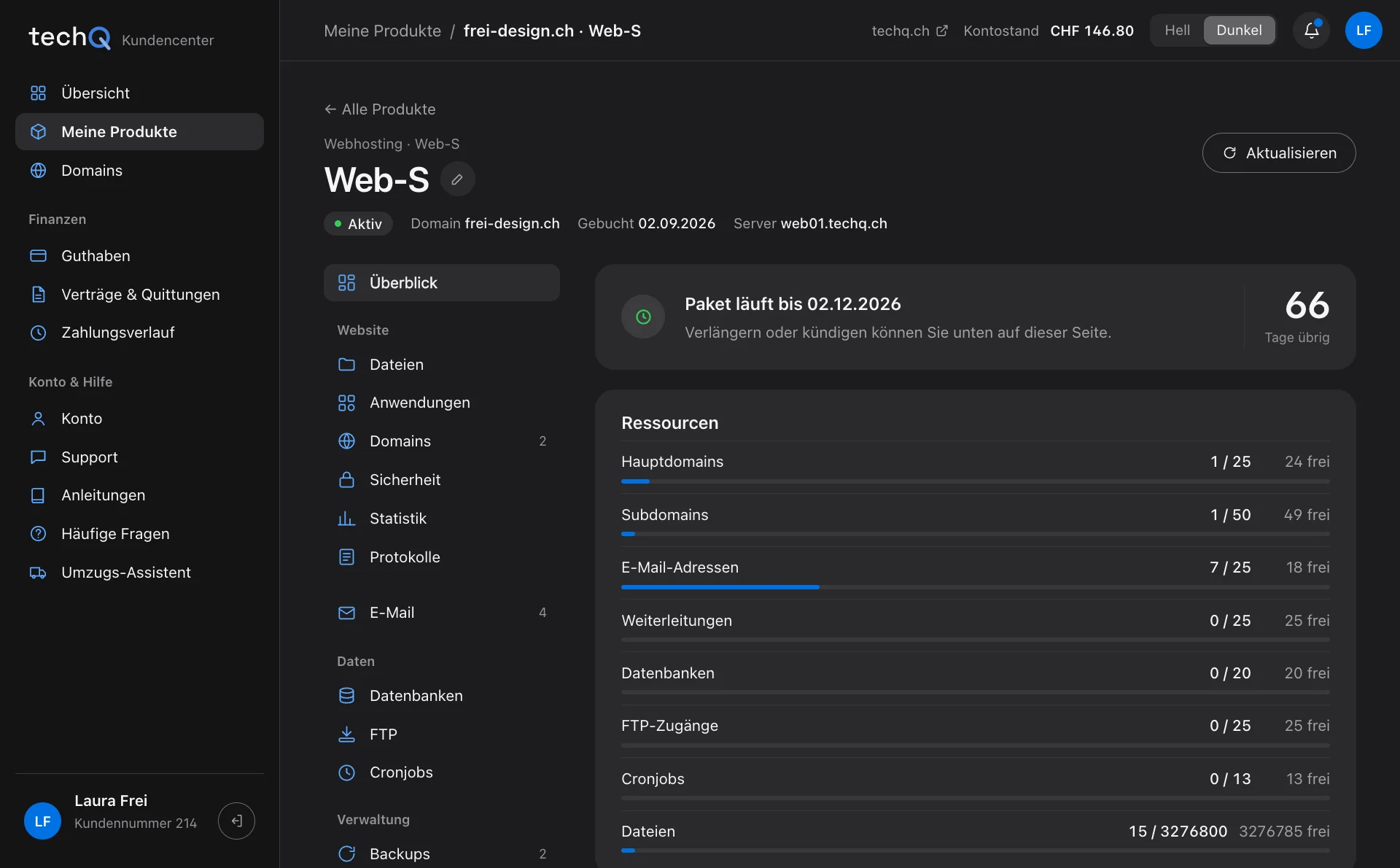Open Übersicht in the main sidebar

(x=139, y=93)
